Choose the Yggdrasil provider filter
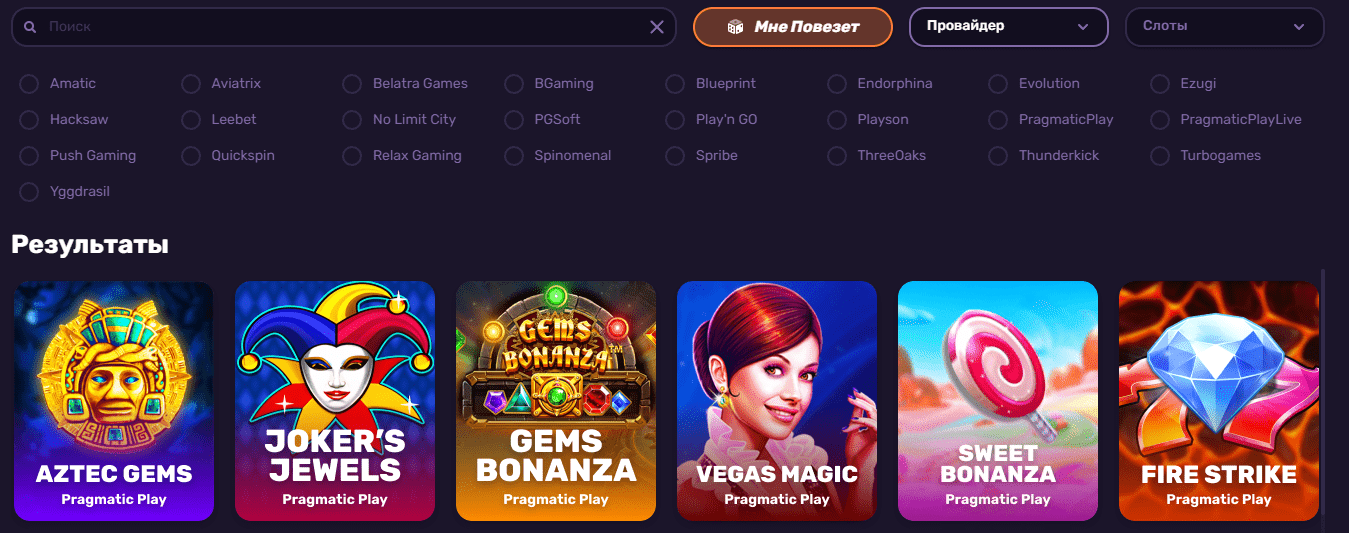 pos(29,192)
